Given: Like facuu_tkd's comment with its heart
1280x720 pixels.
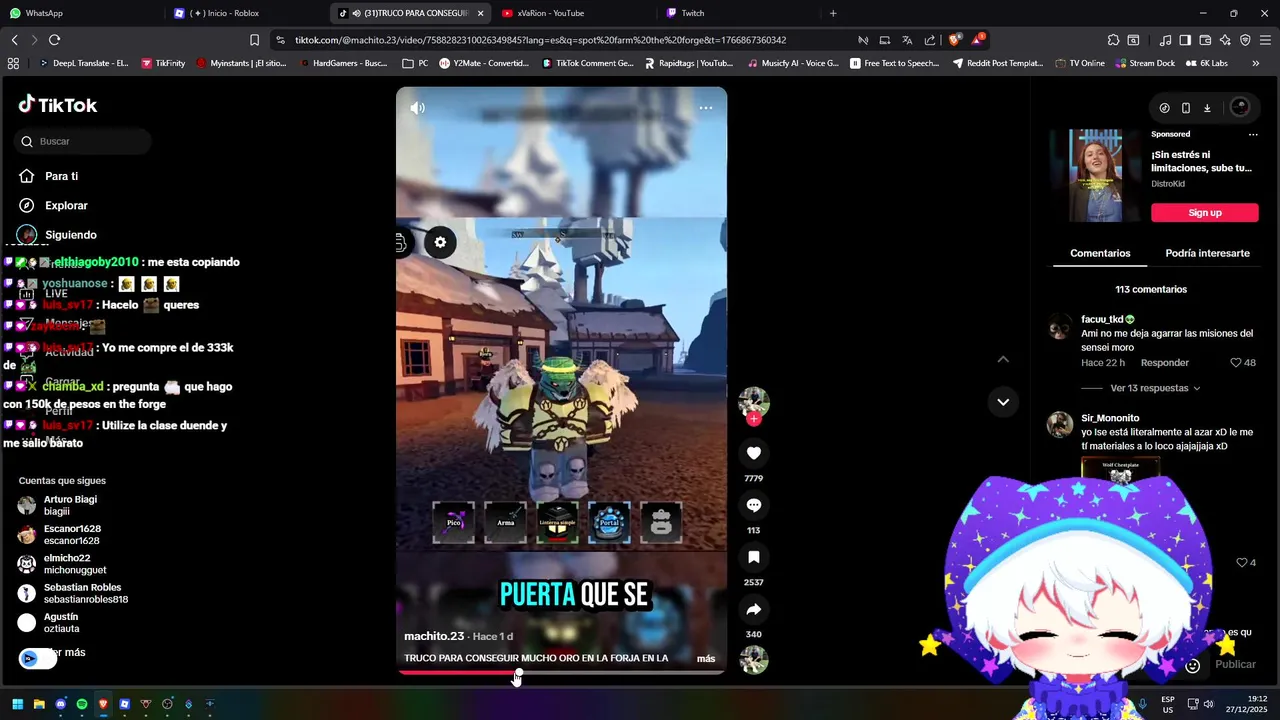Looking at the screenshot, I should (1236, 363).
